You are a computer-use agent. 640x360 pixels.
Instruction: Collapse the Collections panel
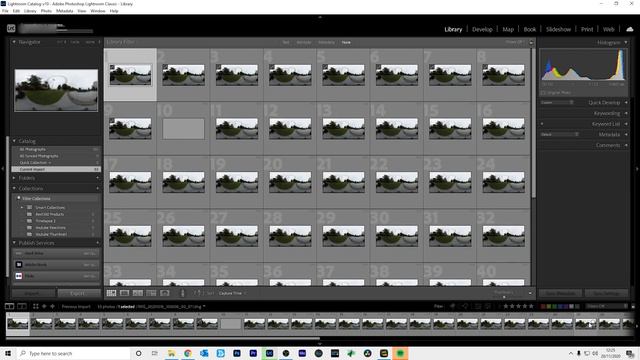point(14,189)
